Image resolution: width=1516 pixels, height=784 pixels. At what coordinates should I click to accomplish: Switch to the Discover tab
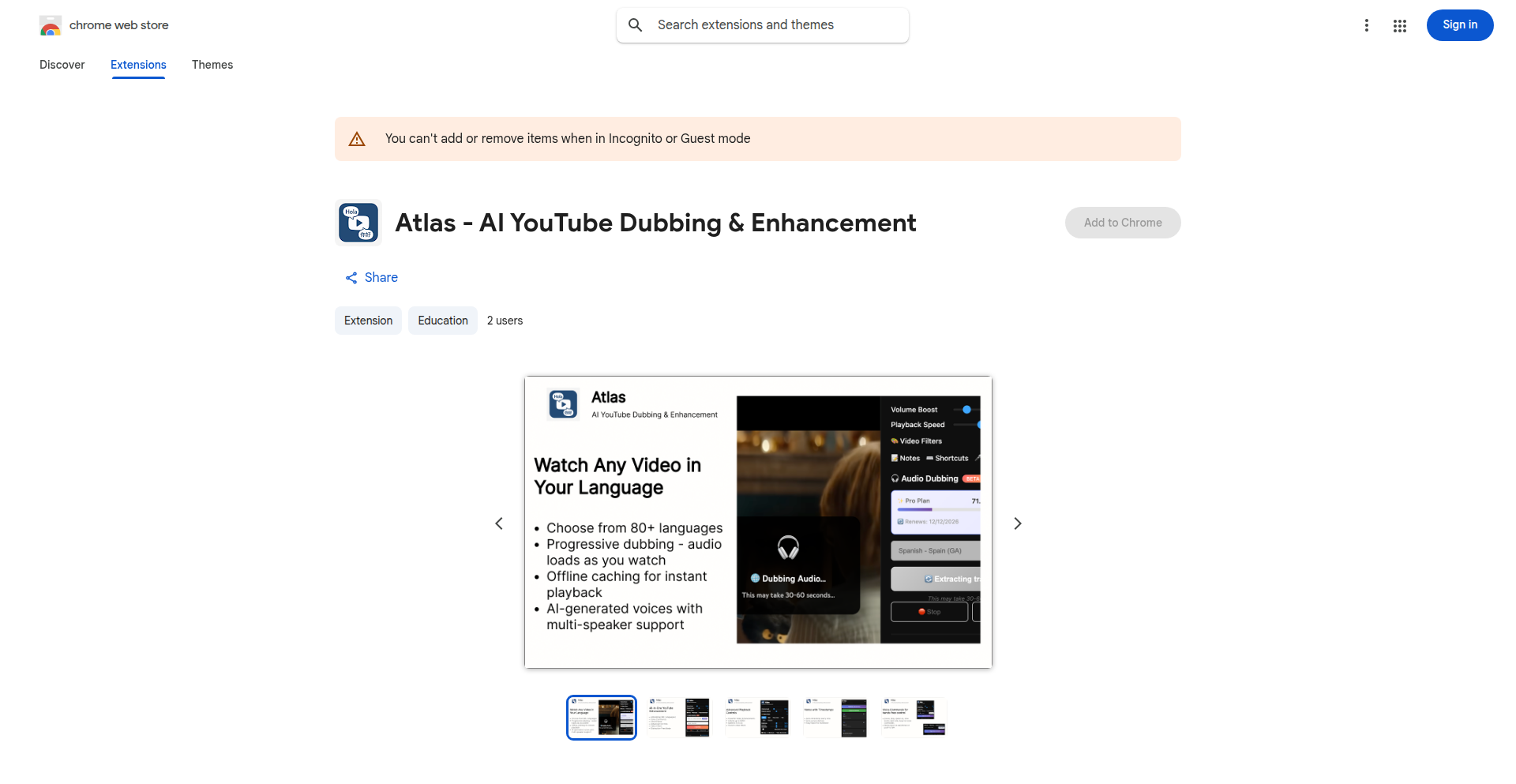tap(62, 65)
